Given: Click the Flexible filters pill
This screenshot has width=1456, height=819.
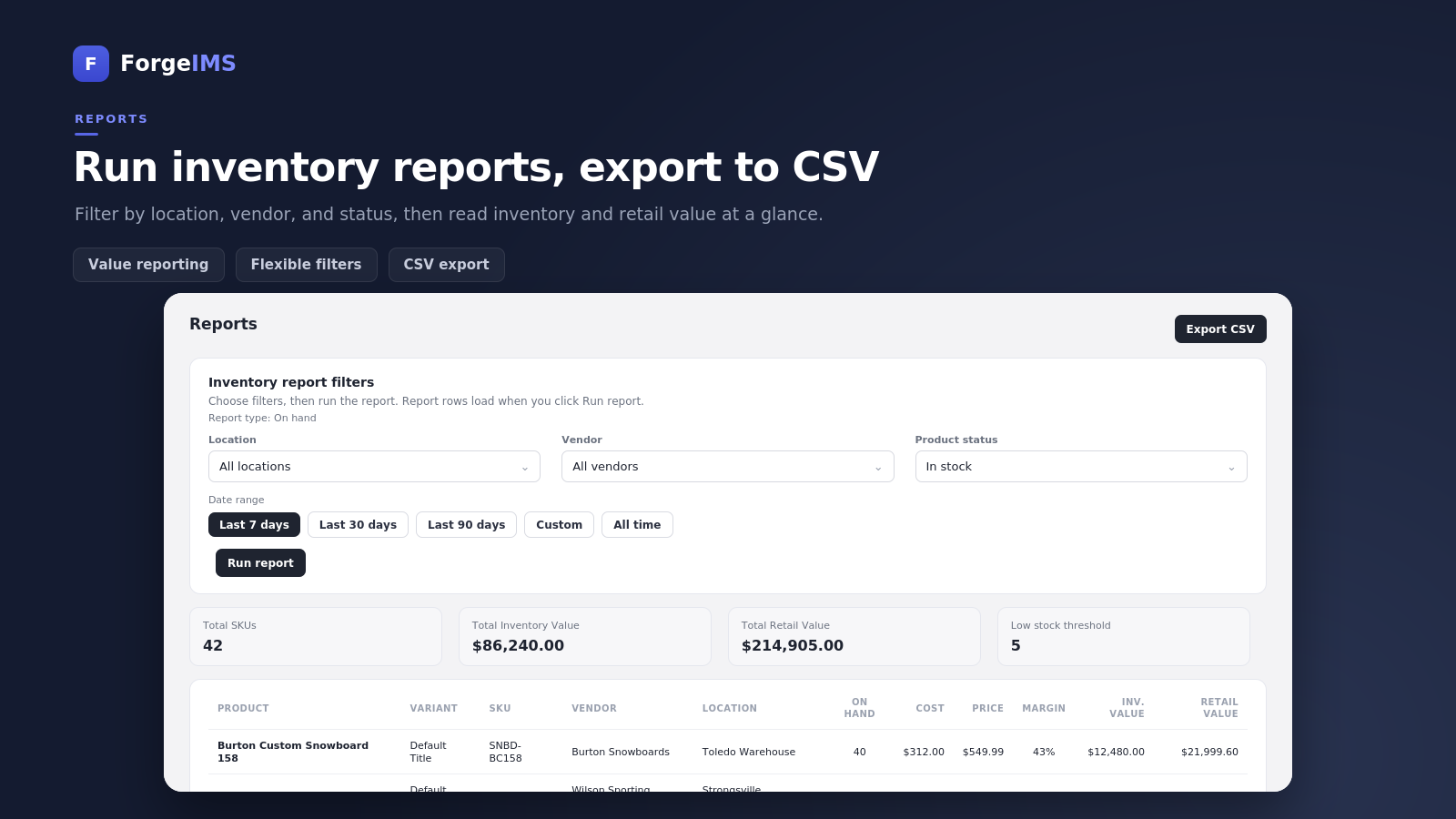Looking at the screenshot, I should [306, 265].
